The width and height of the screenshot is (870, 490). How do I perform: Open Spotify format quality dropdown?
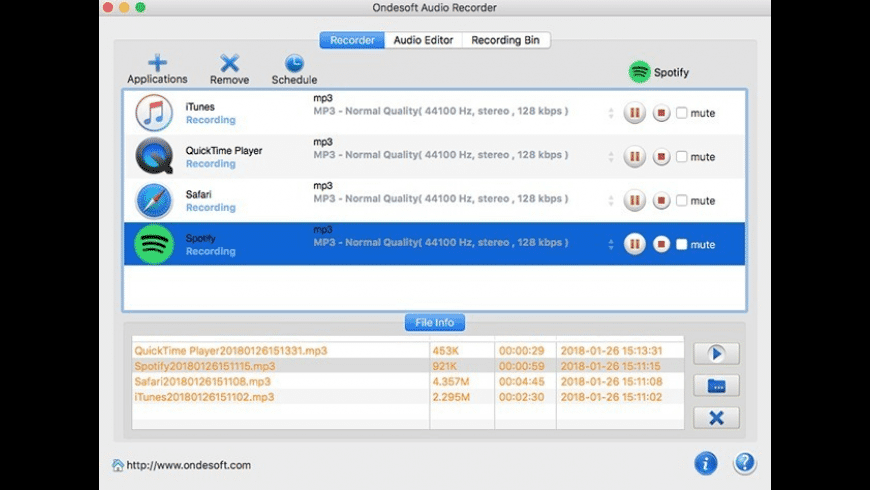click(611, 244)
